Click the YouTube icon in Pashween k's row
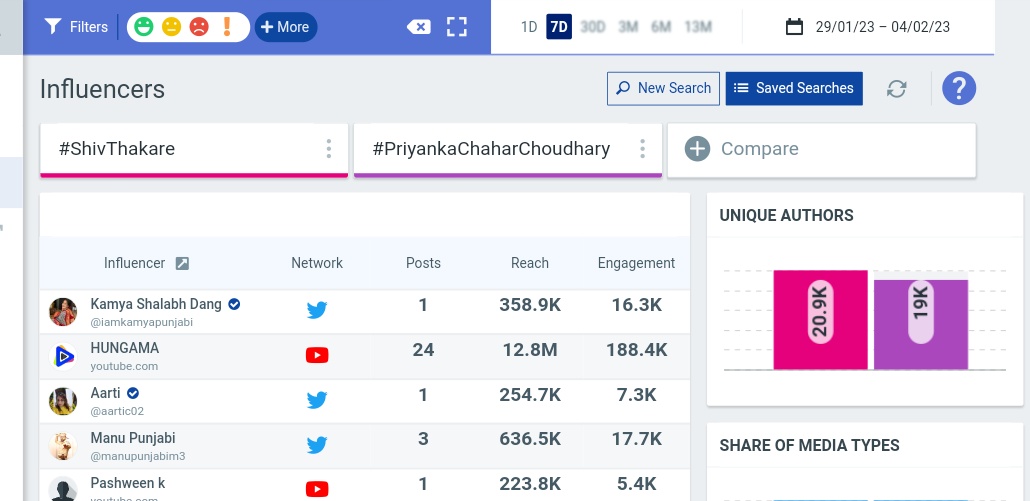1030x501 pixels. 317,489
